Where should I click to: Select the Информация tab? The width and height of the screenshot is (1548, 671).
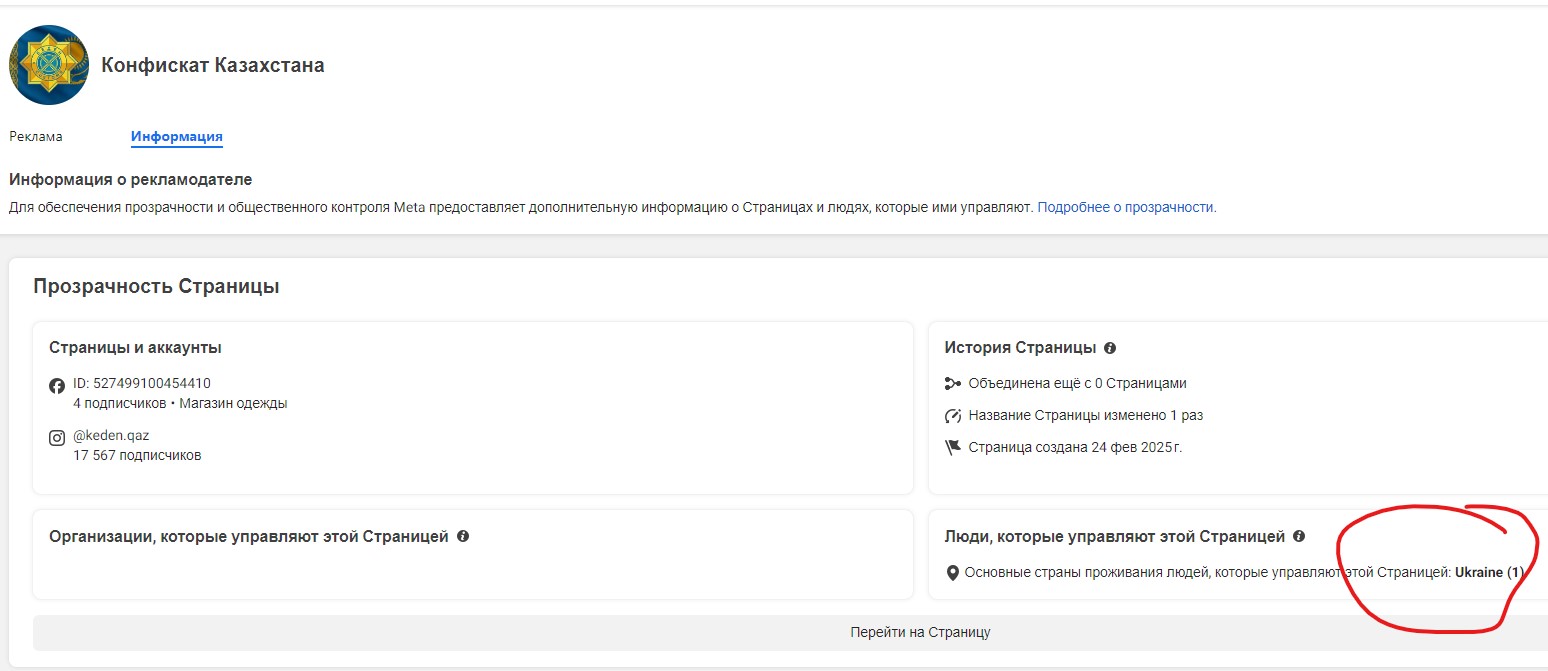[176, 137]
